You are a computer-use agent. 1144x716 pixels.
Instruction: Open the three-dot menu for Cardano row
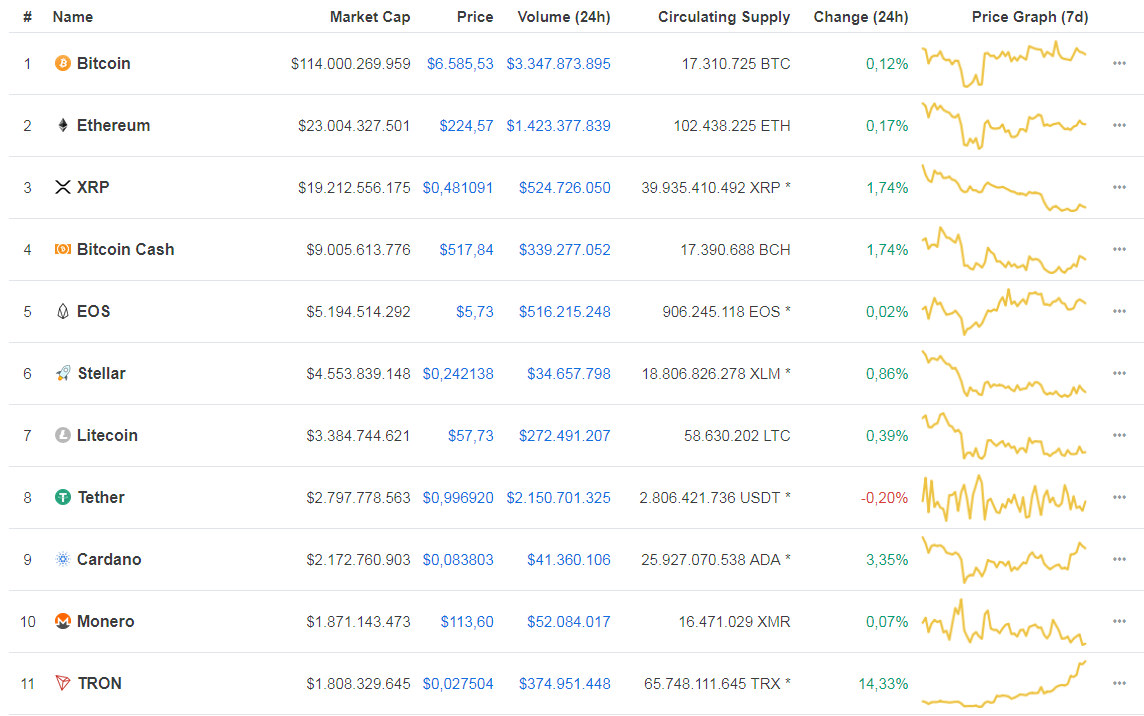coord(1119,560)
